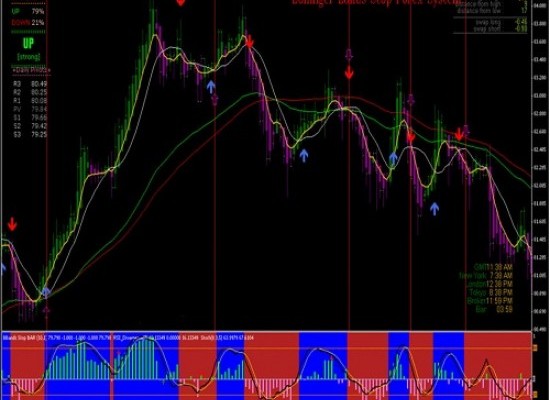
Task: Select the red DOWN 21% reading
Action: 28,23
